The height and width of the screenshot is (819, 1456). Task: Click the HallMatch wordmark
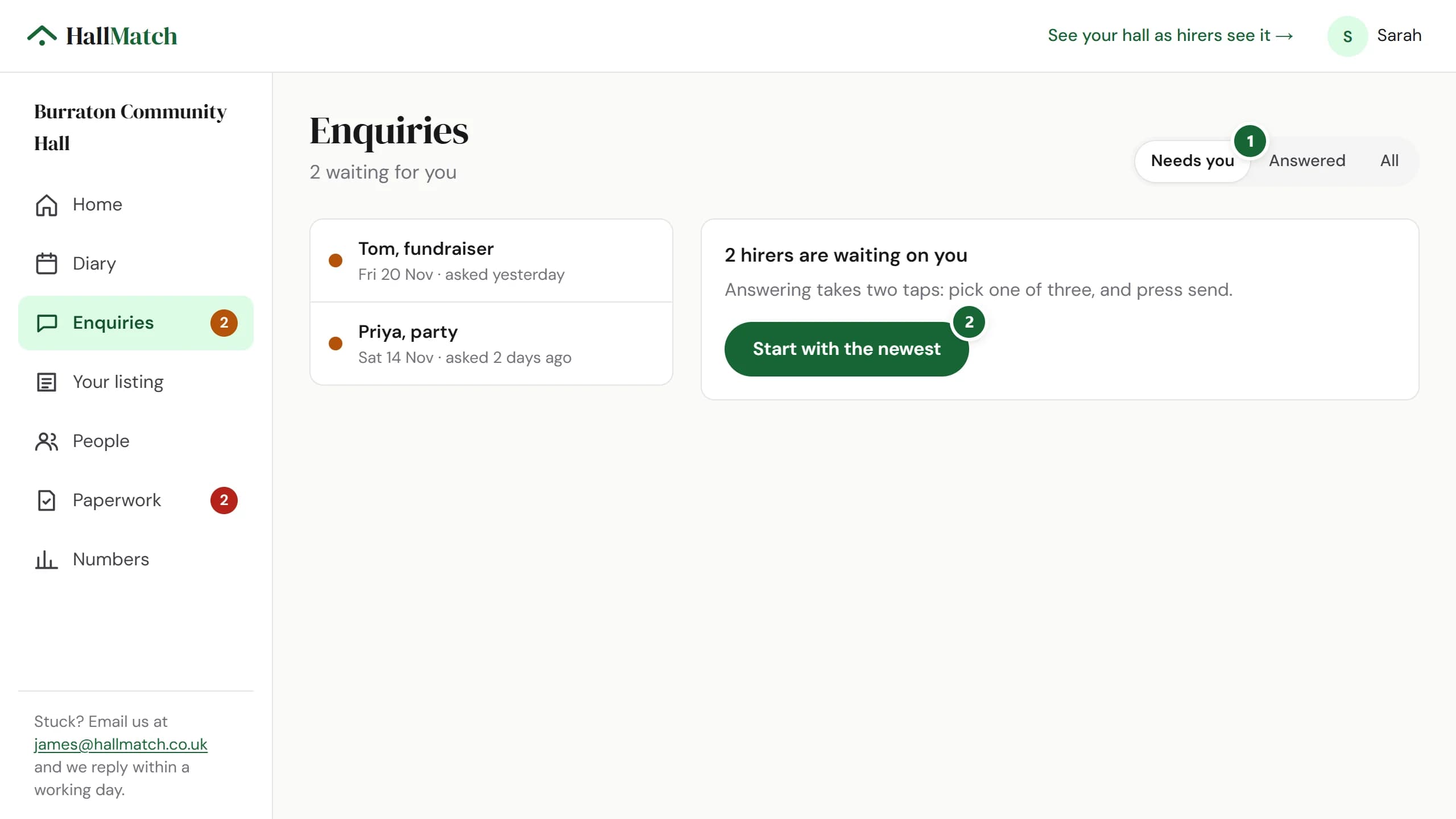point(122,36)
